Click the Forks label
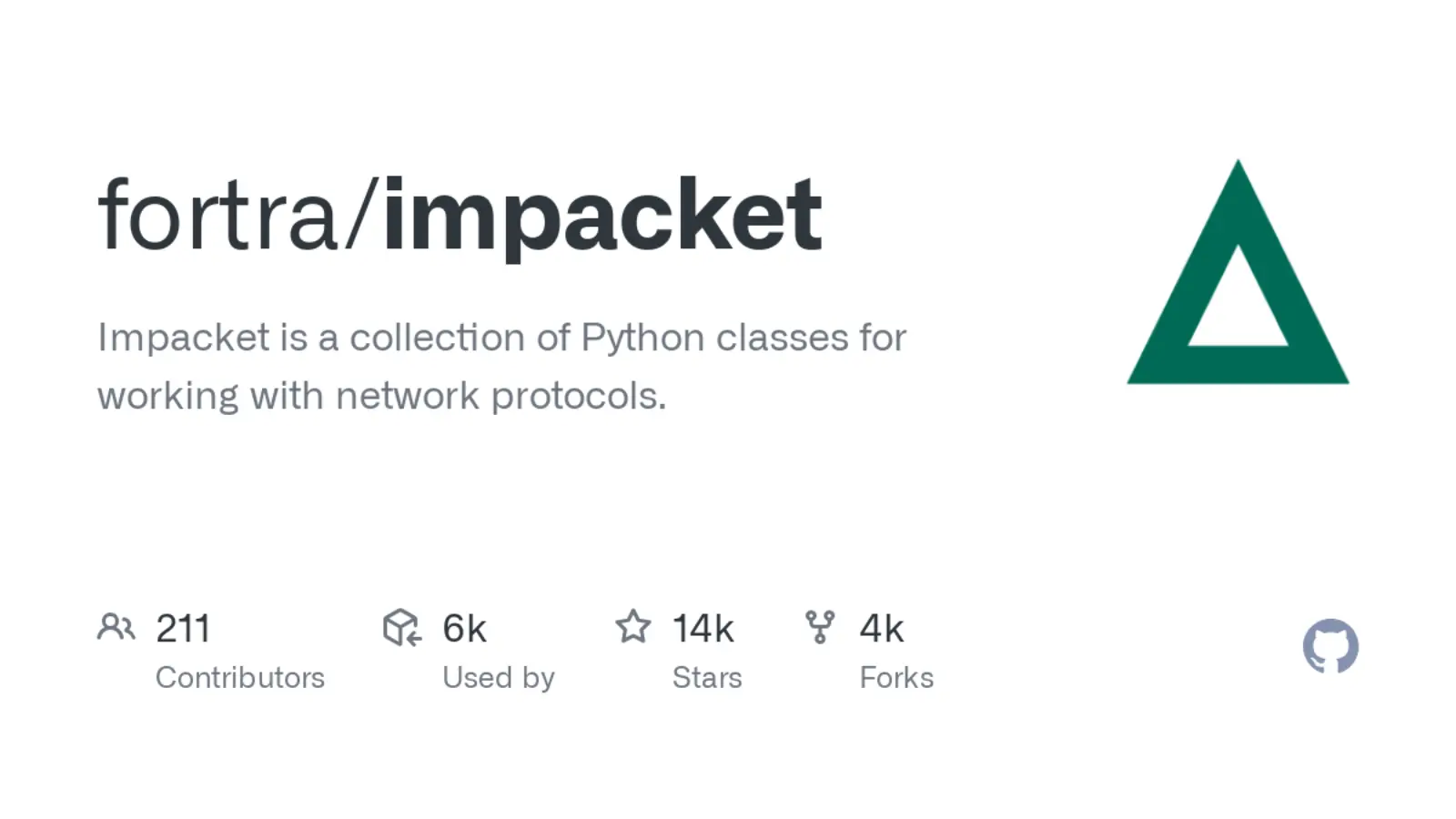Image resolution: width=1456 pixels, height=819 pixels. [896, 678]
